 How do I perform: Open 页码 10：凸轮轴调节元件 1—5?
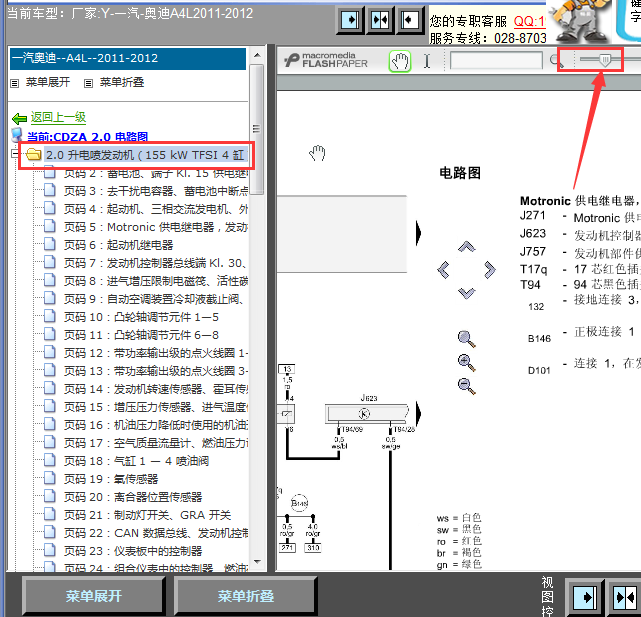click(141, 317)
